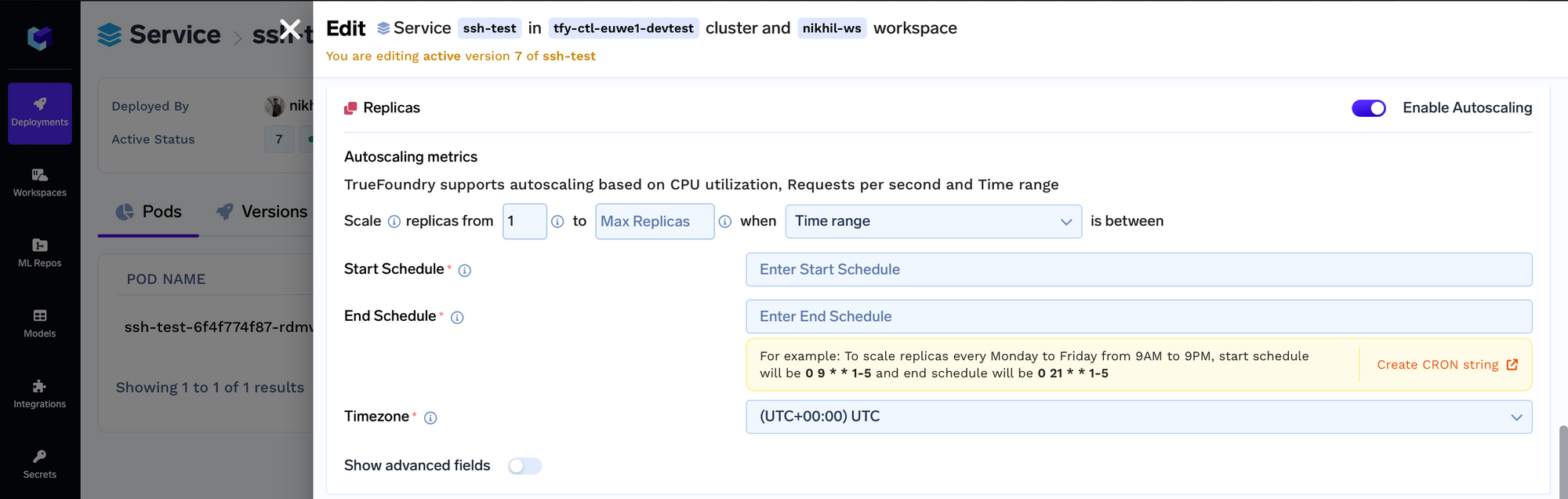Open Models in the sidebar
1568x499 pixels.
(x=40, y=323)
